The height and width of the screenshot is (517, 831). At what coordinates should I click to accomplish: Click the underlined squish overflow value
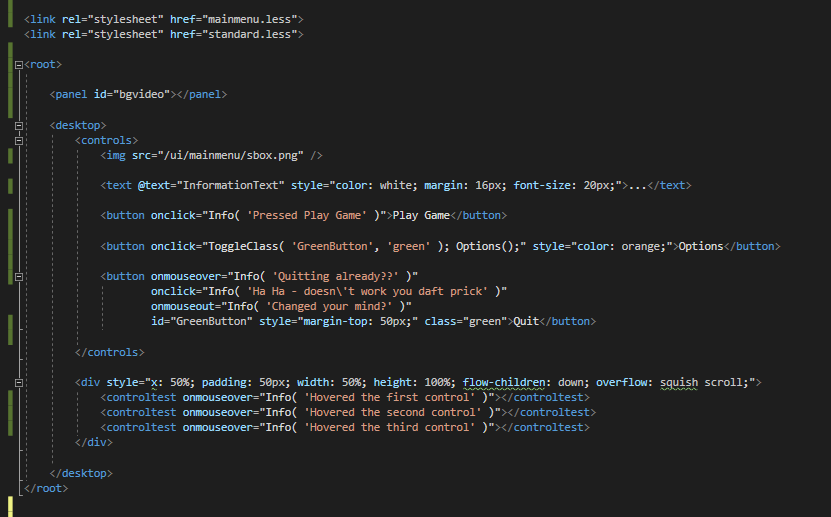(679, 383)
